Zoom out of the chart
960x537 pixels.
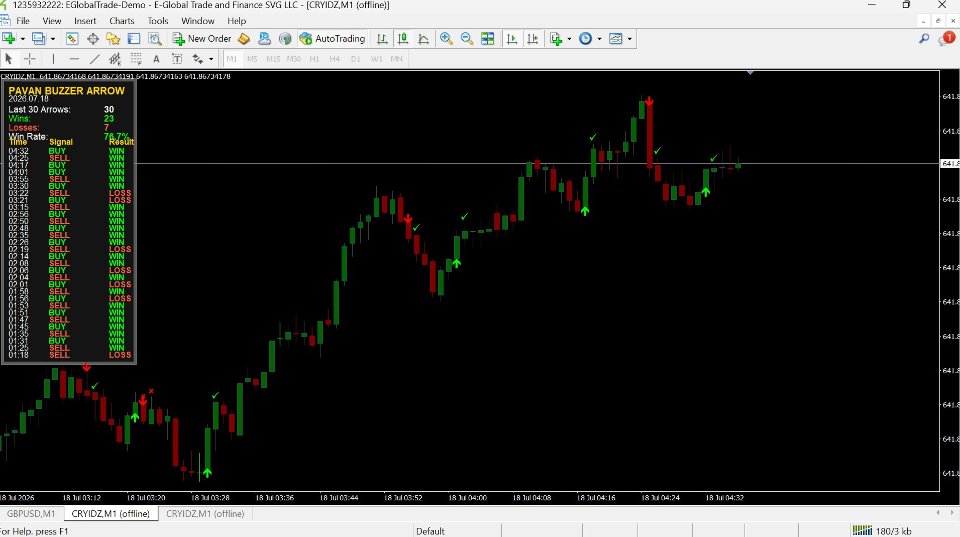pyautogui.click(x=467, y=39)
